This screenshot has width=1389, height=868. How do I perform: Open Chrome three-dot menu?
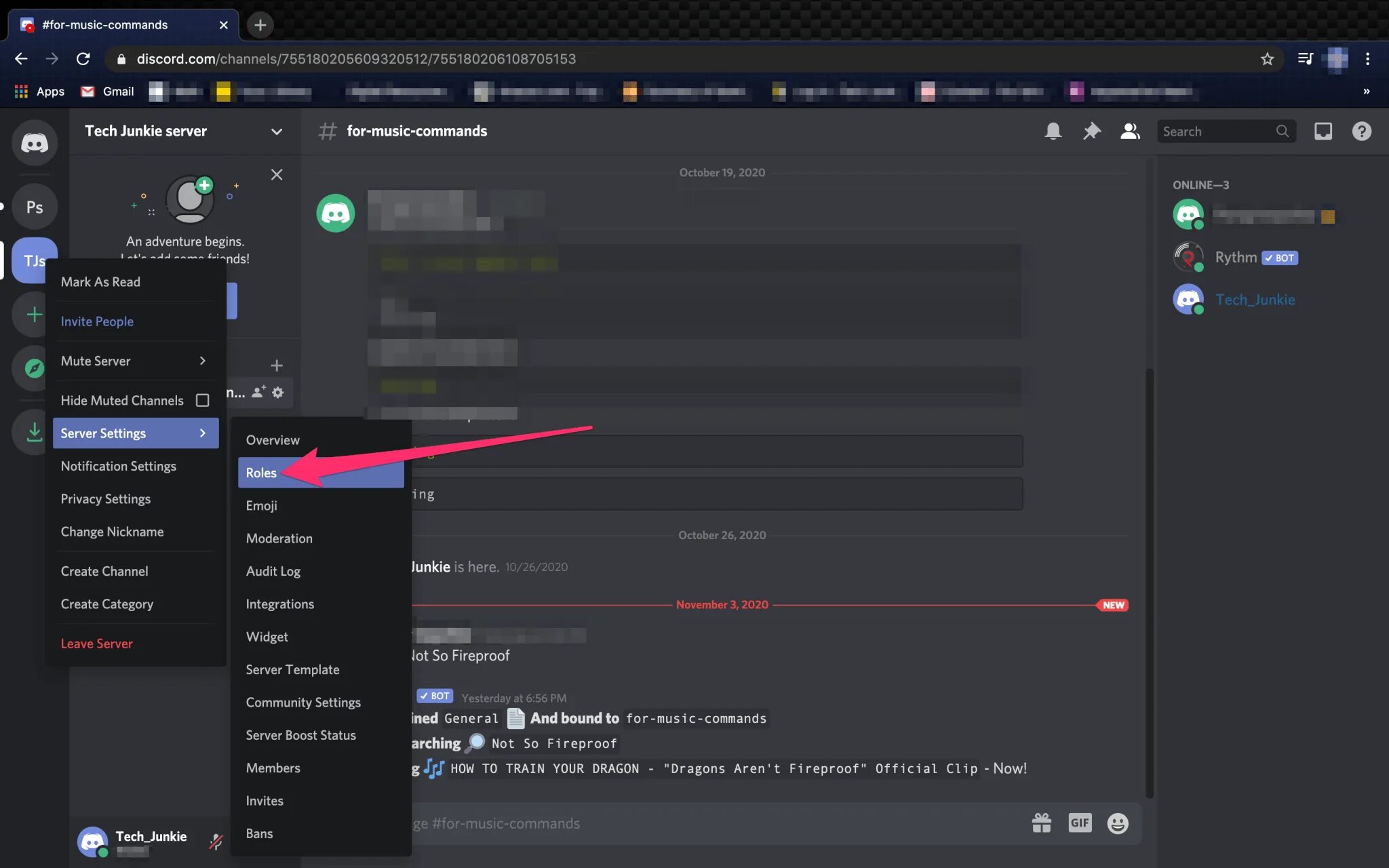[1367, 59]
